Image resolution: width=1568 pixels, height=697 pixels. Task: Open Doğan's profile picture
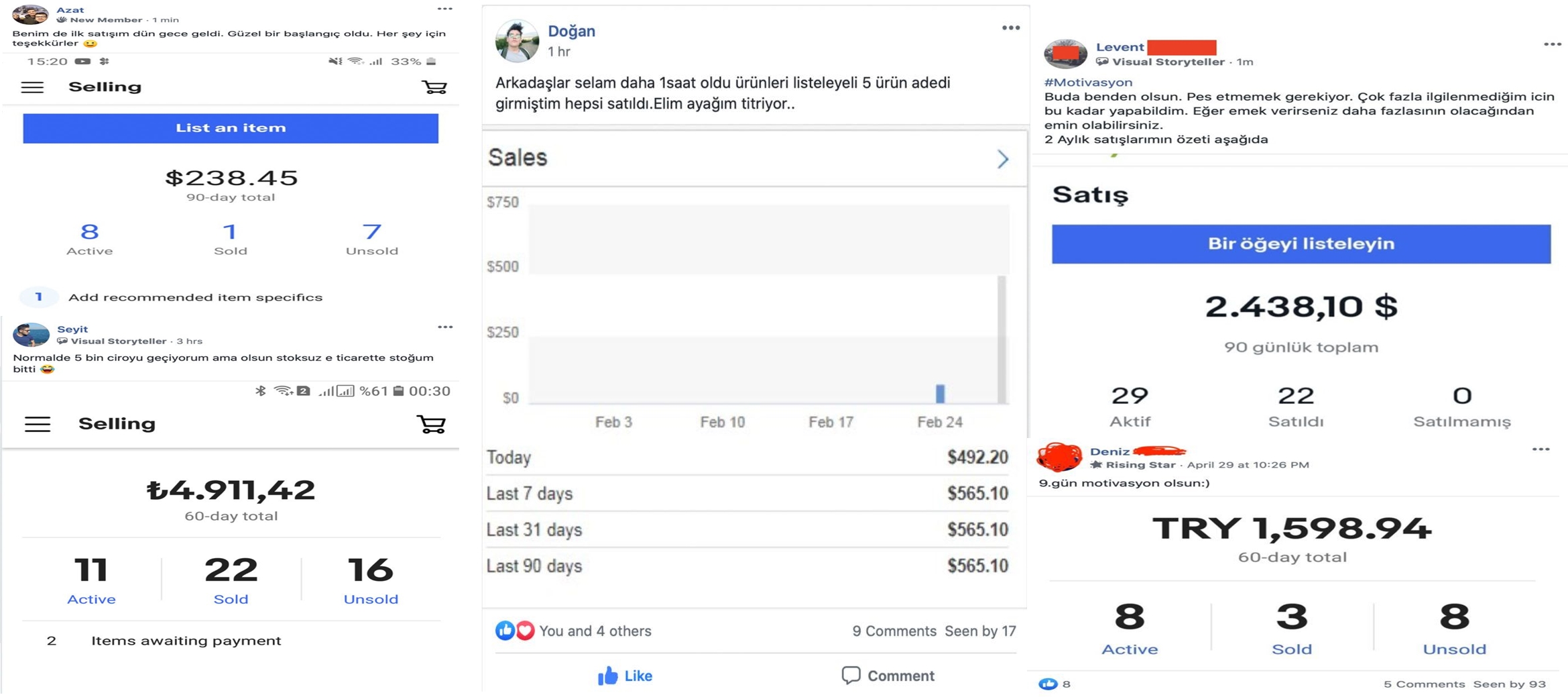point(517,41)
